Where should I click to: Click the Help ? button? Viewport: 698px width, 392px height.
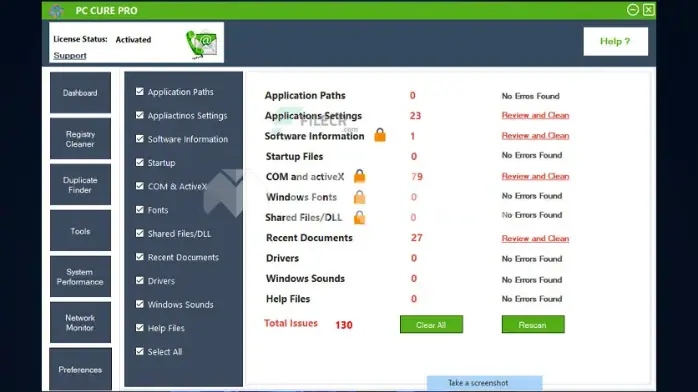(x=616, y=41)
